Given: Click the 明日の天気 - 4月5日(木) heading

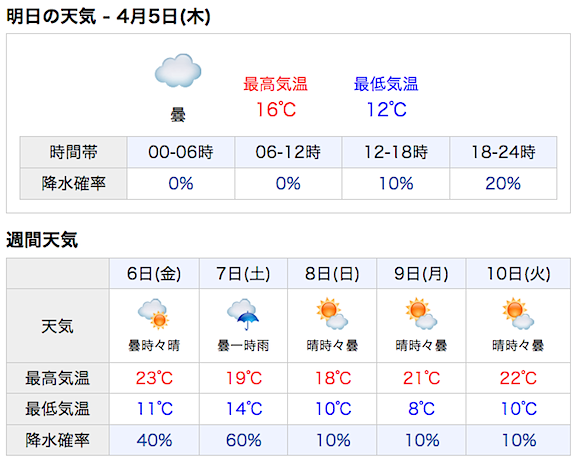Looking at the screenshot, I should pos(108,17).
